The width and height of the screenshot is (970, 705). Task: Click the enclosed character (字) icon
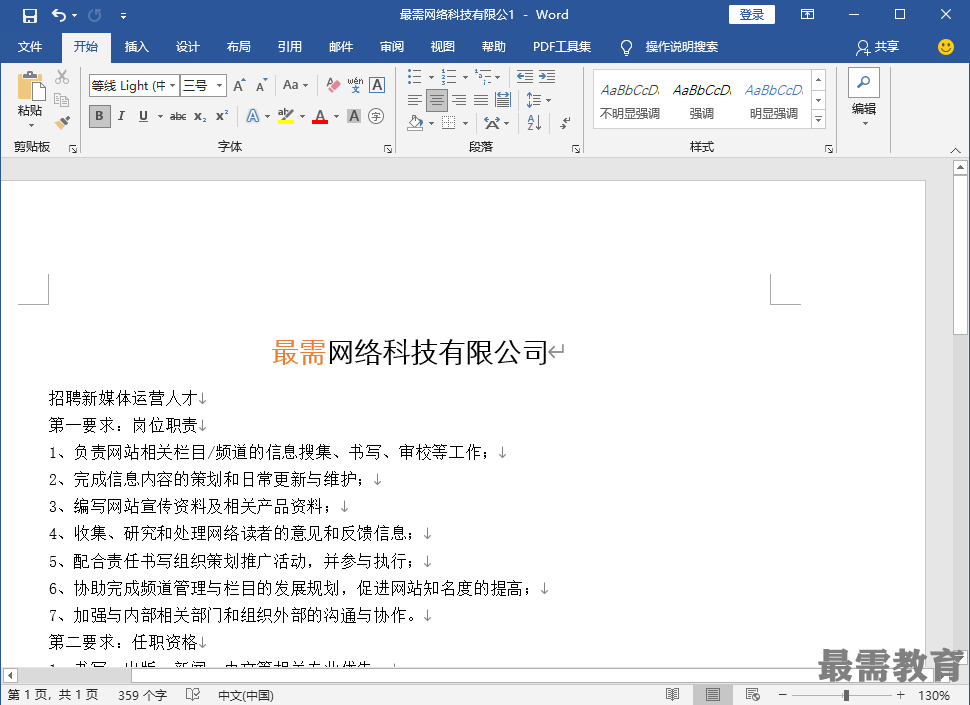(376, 116)
